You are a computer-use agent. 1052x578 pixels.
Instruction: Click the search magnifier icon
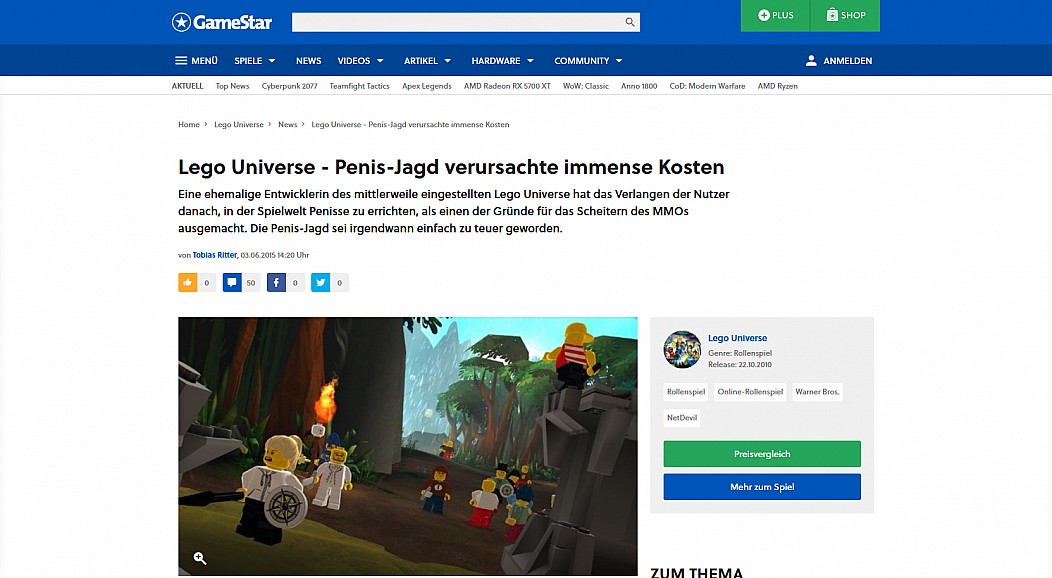629,22
